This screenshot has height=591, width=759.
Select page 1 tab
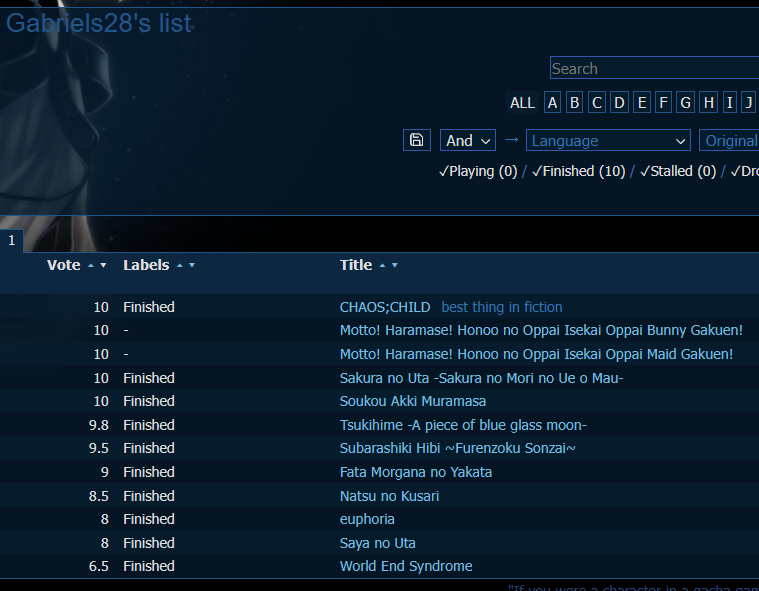(x=12, y=241)
